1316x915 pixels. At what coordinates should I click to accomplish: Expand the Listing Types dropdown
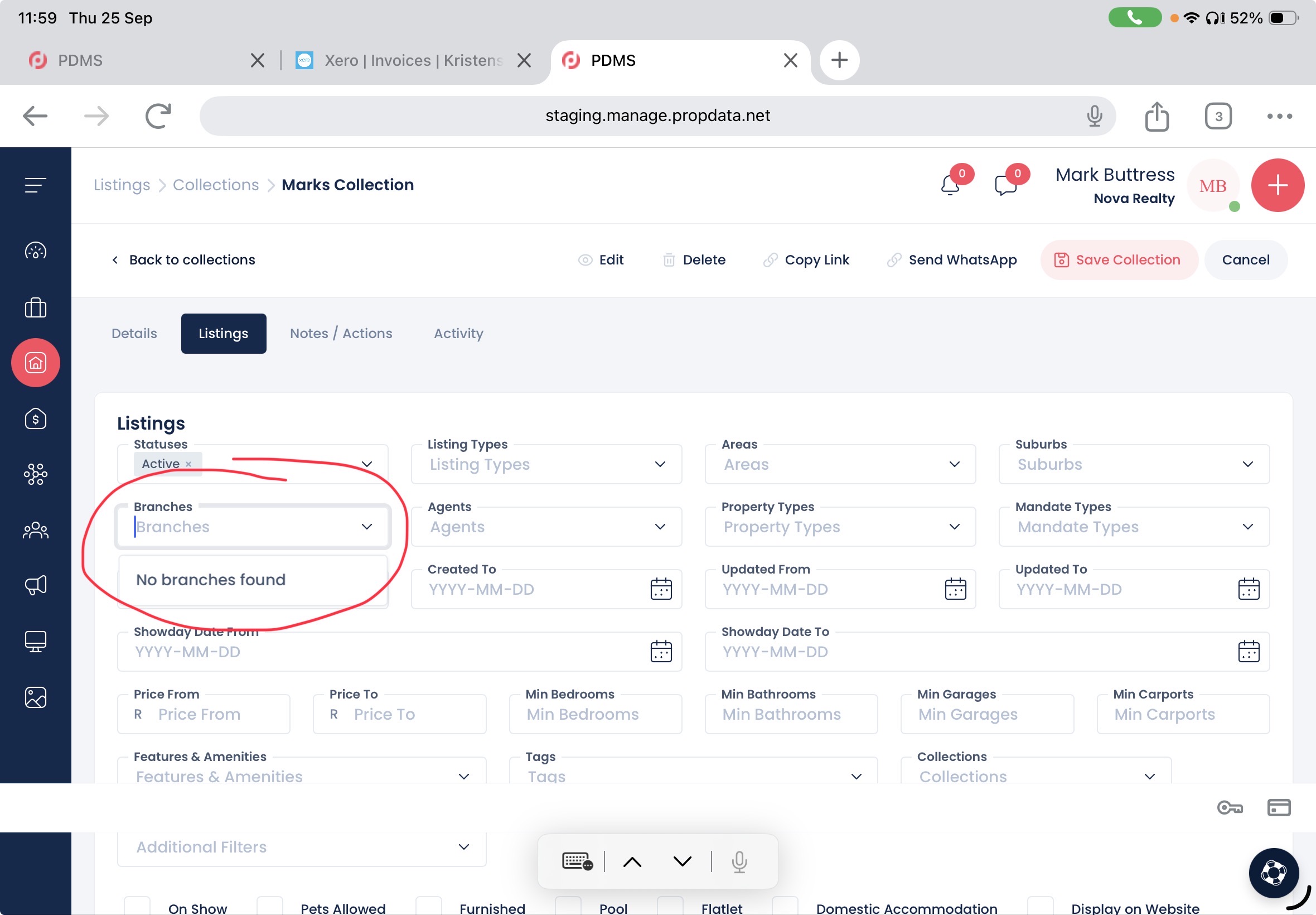[x=545, y=464]
